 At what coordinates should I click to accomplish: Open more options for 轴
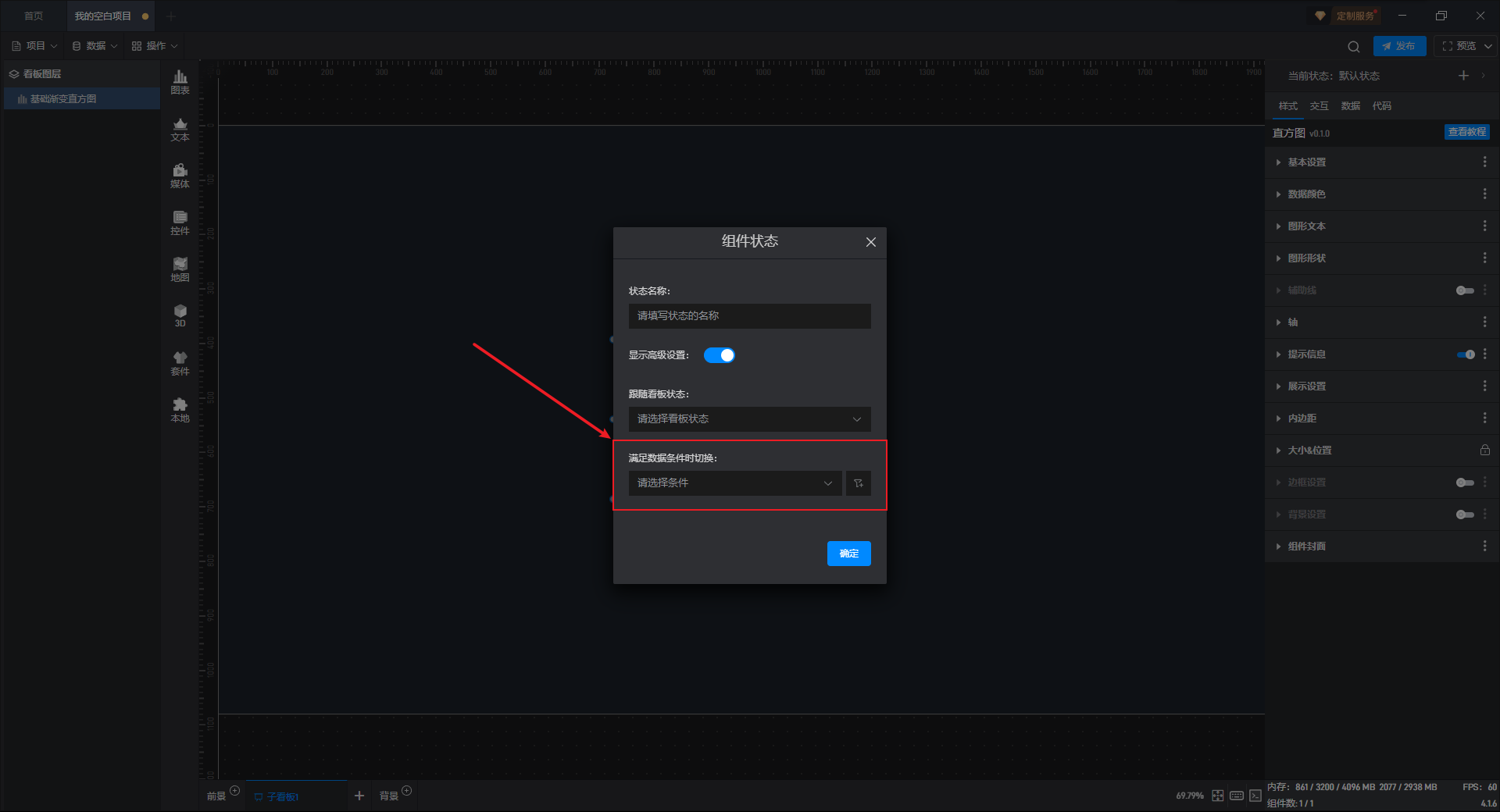pyautogui.click(x=1484, y=322)
